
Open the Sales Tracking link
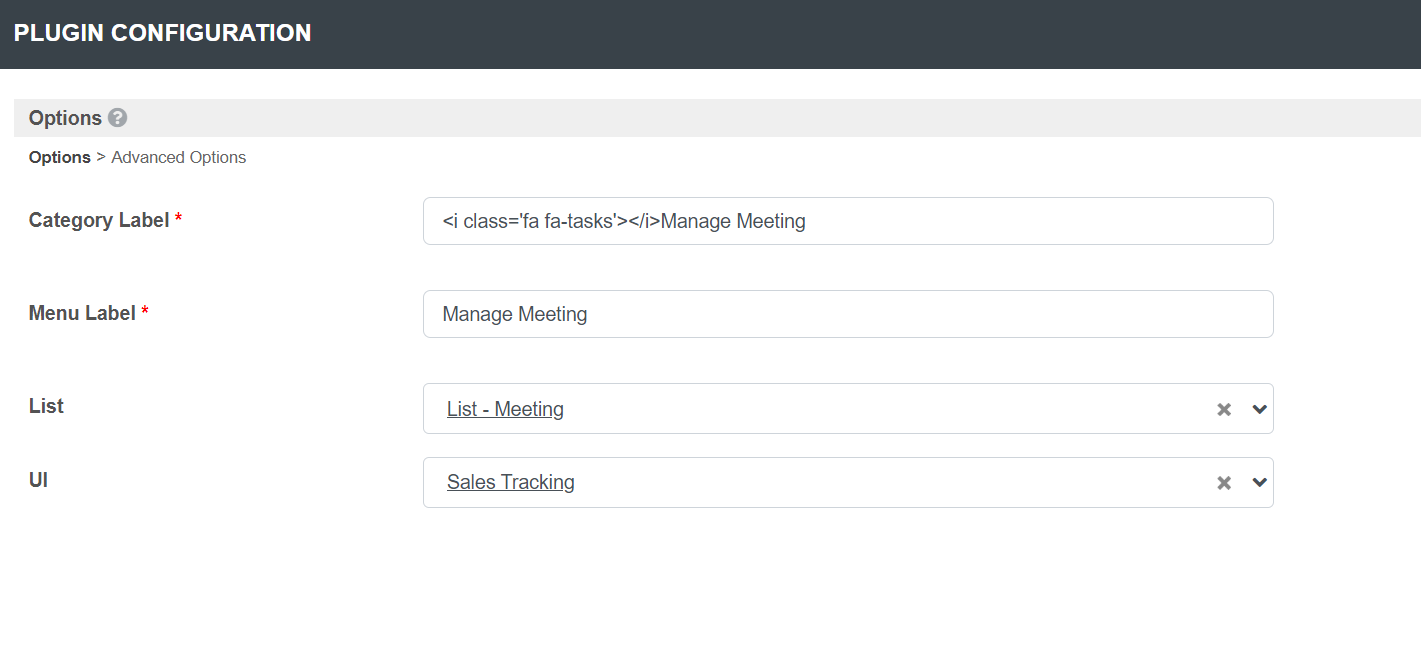(x=510, y=483)
